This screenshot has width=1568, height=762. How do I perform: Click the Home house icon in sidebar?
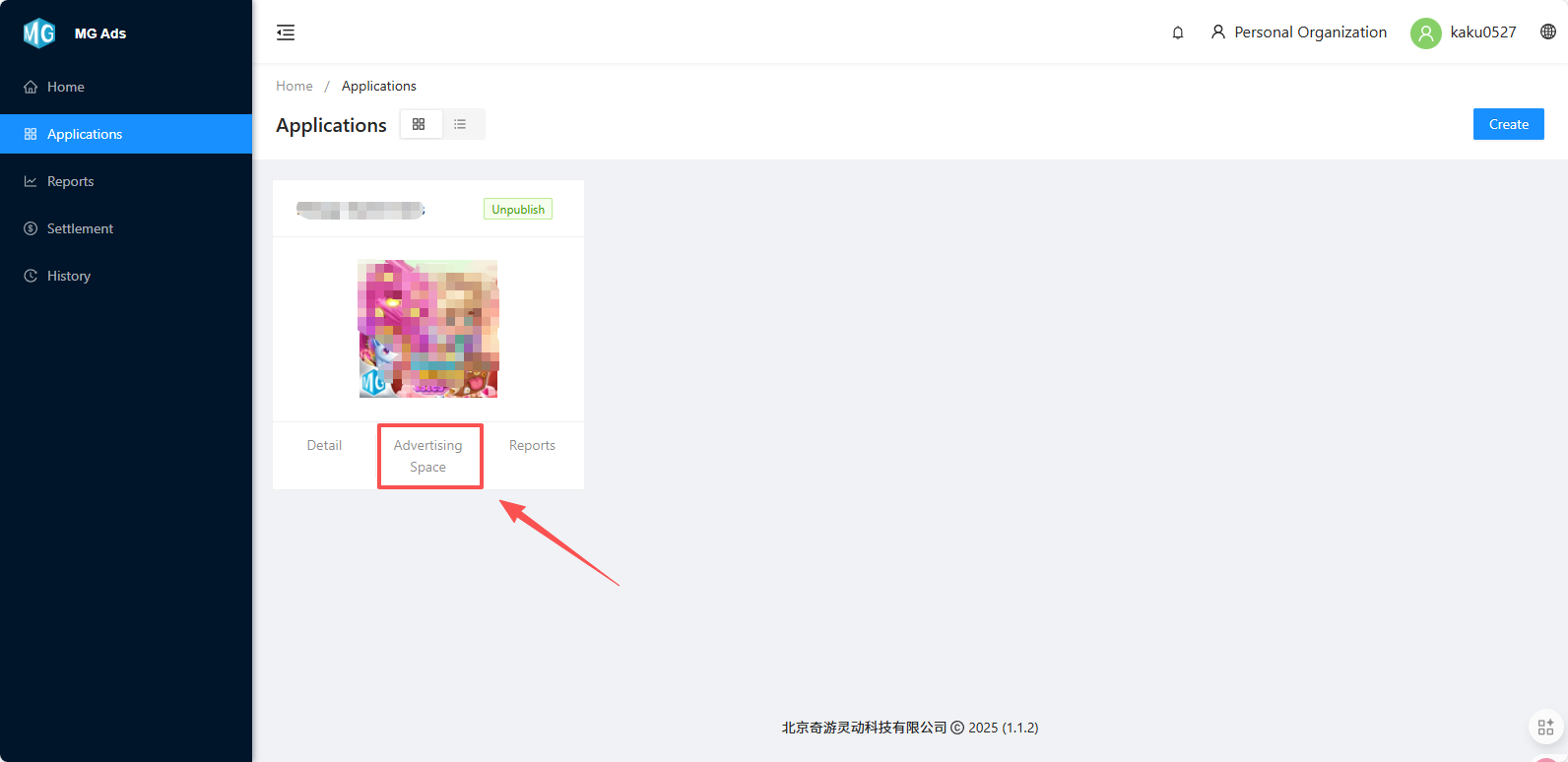[x=31, y=87]
